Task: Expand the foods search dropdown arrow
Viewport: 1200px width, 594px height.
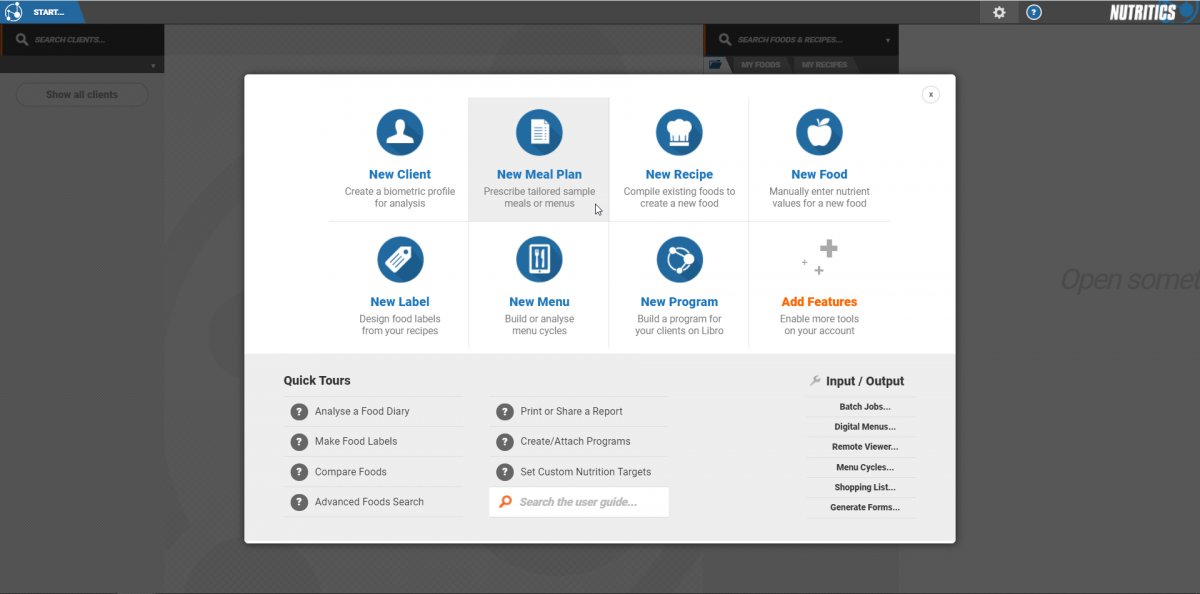Action: pos(888,41)
